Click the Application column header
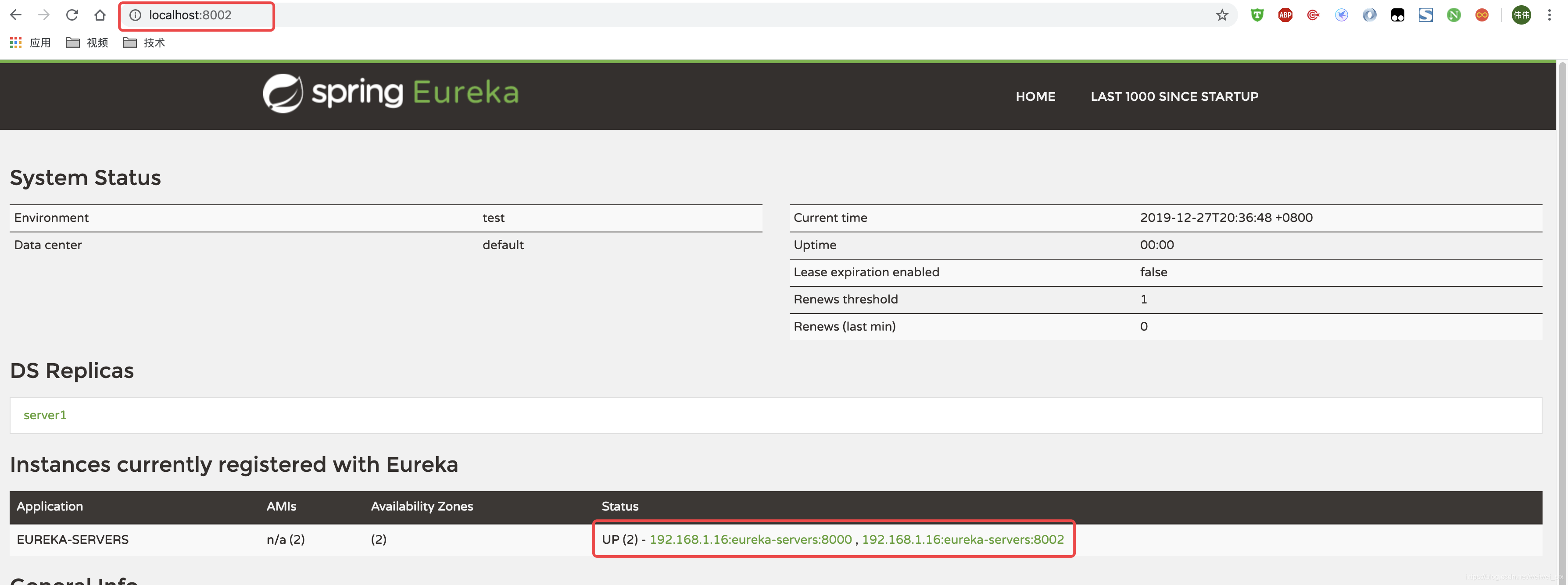The image size is (1568, 585). click(50, 507)
